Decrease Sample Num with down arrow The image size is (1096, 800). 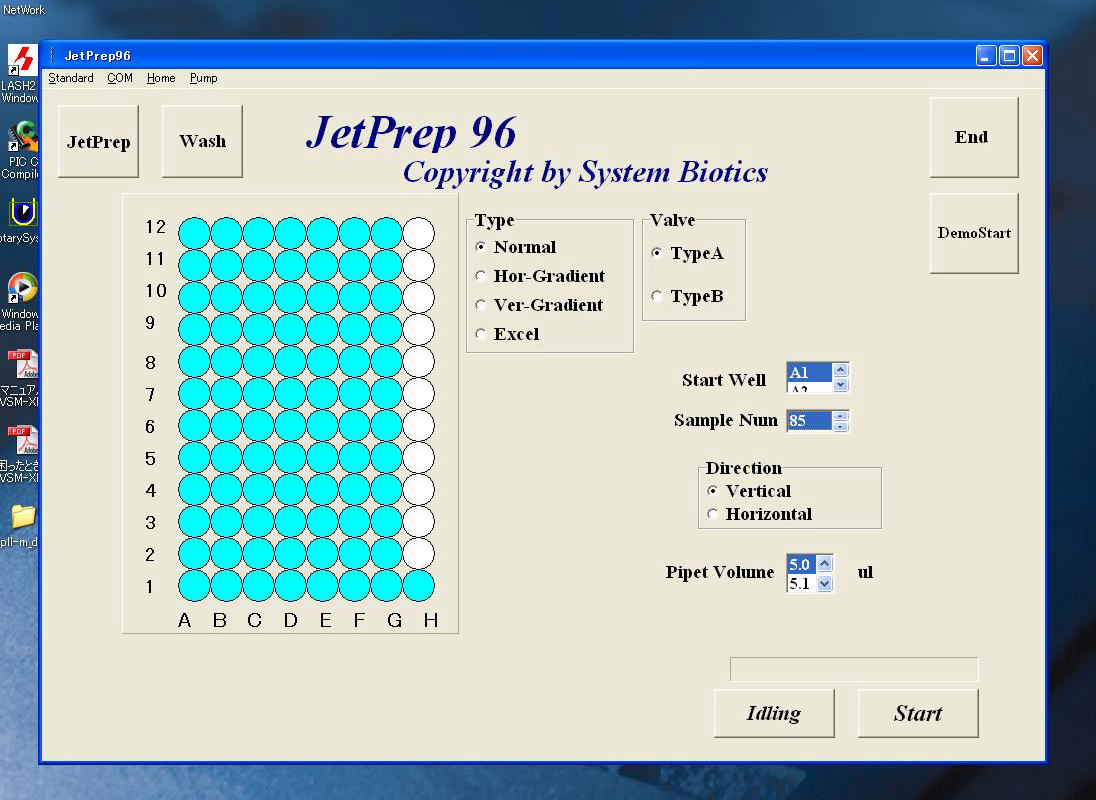841,426
